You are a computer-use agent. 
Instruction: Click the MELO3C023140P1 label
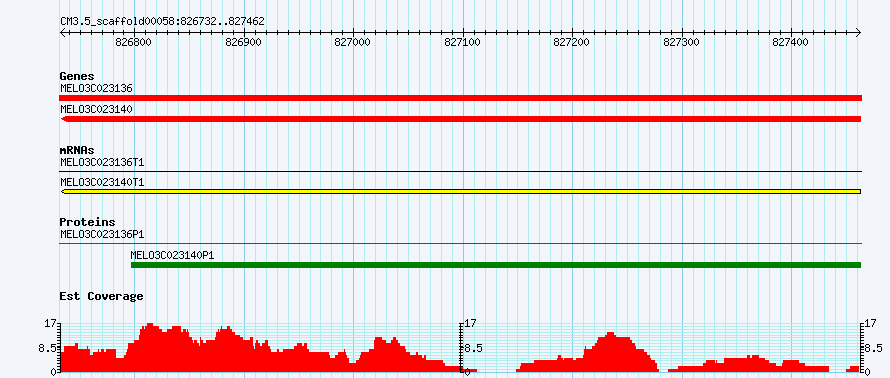[x=173, y=255]
